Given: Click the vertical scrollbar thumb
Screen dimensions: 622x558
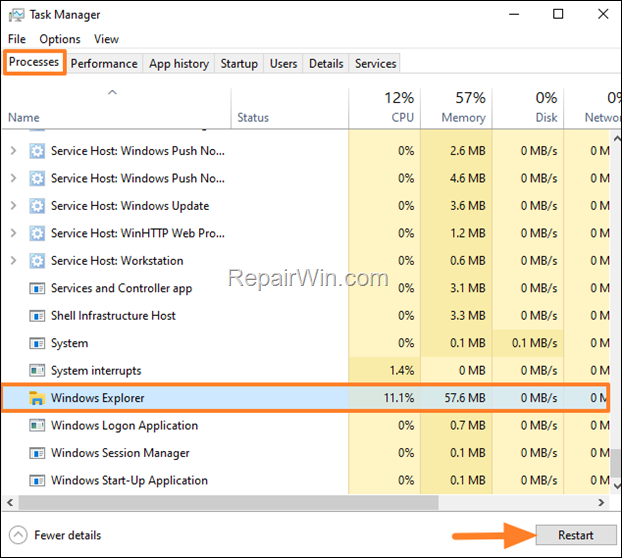Looking at the screenshot, I should click(x=616, y=463).
